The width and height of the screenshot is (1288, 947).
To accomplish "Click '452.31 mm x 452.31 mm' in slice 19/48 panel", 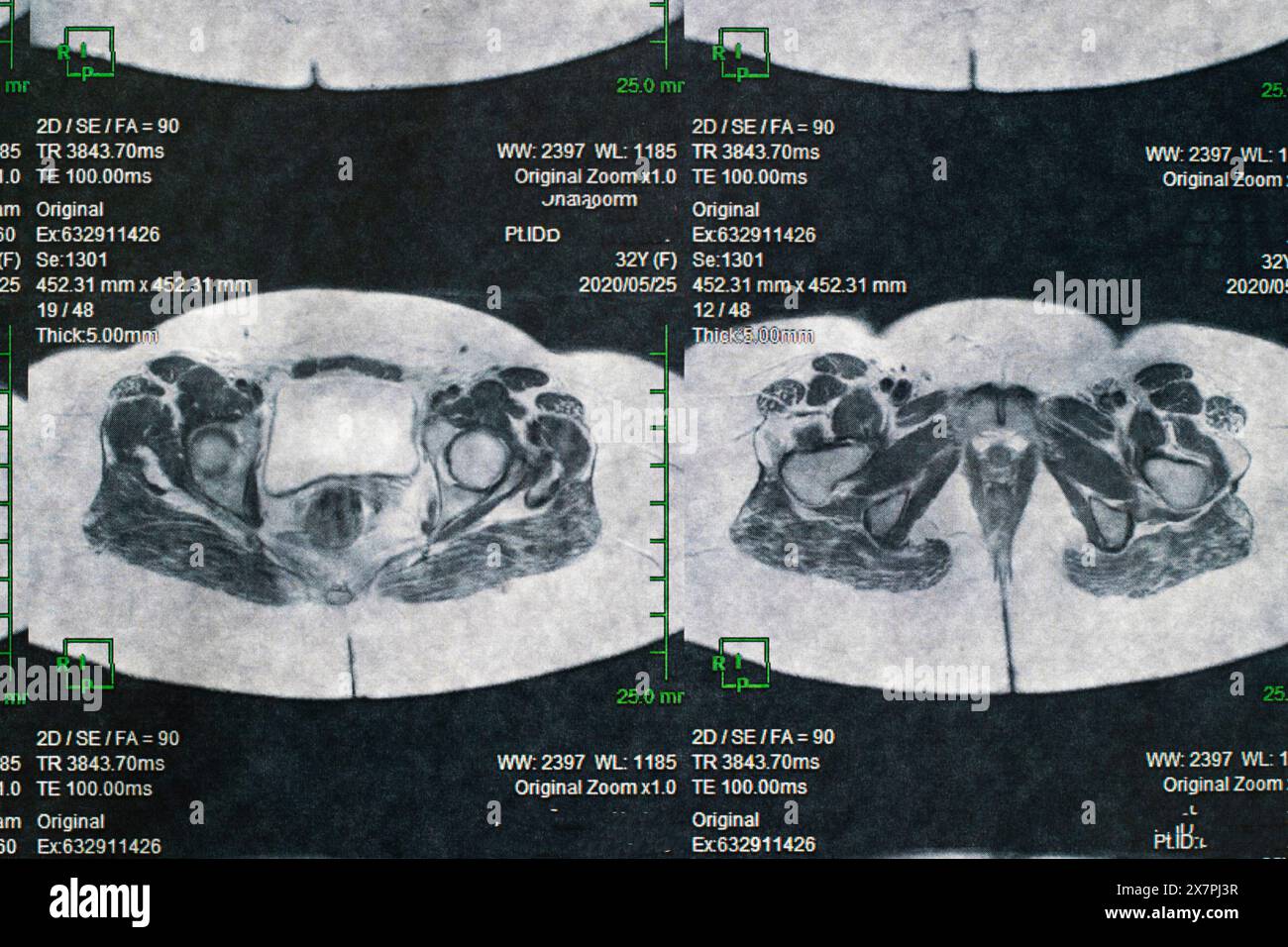I will (x=143, y=285).
